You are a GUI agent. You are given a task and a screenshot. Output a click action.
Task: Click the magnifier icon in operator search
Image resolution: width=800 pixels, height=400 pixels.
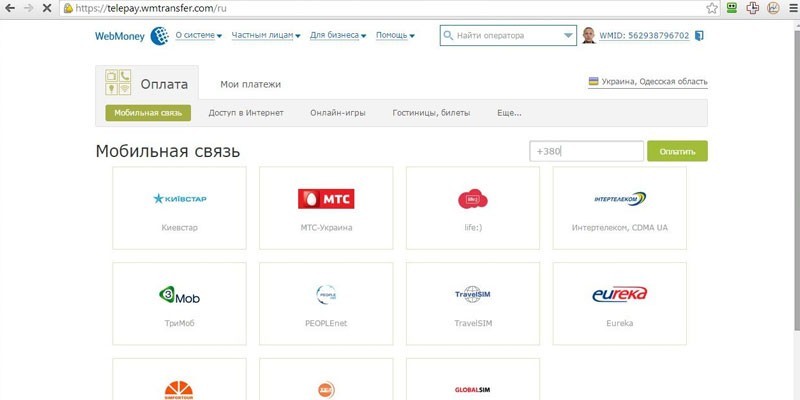click(x=448, y=36)
